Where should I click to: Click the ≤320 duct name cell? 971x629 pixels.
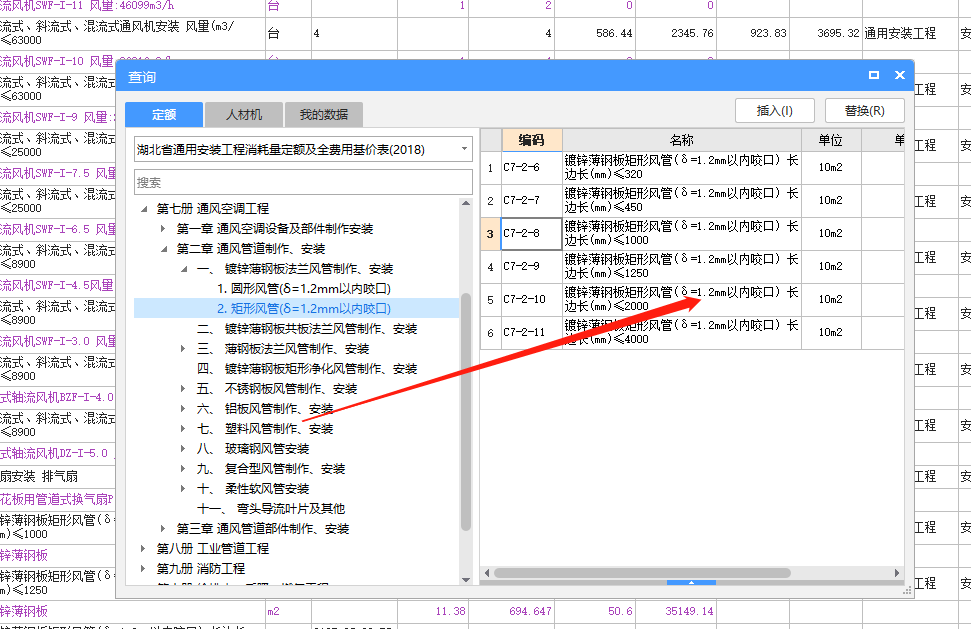pyautogui.click(x=682, y=168)
